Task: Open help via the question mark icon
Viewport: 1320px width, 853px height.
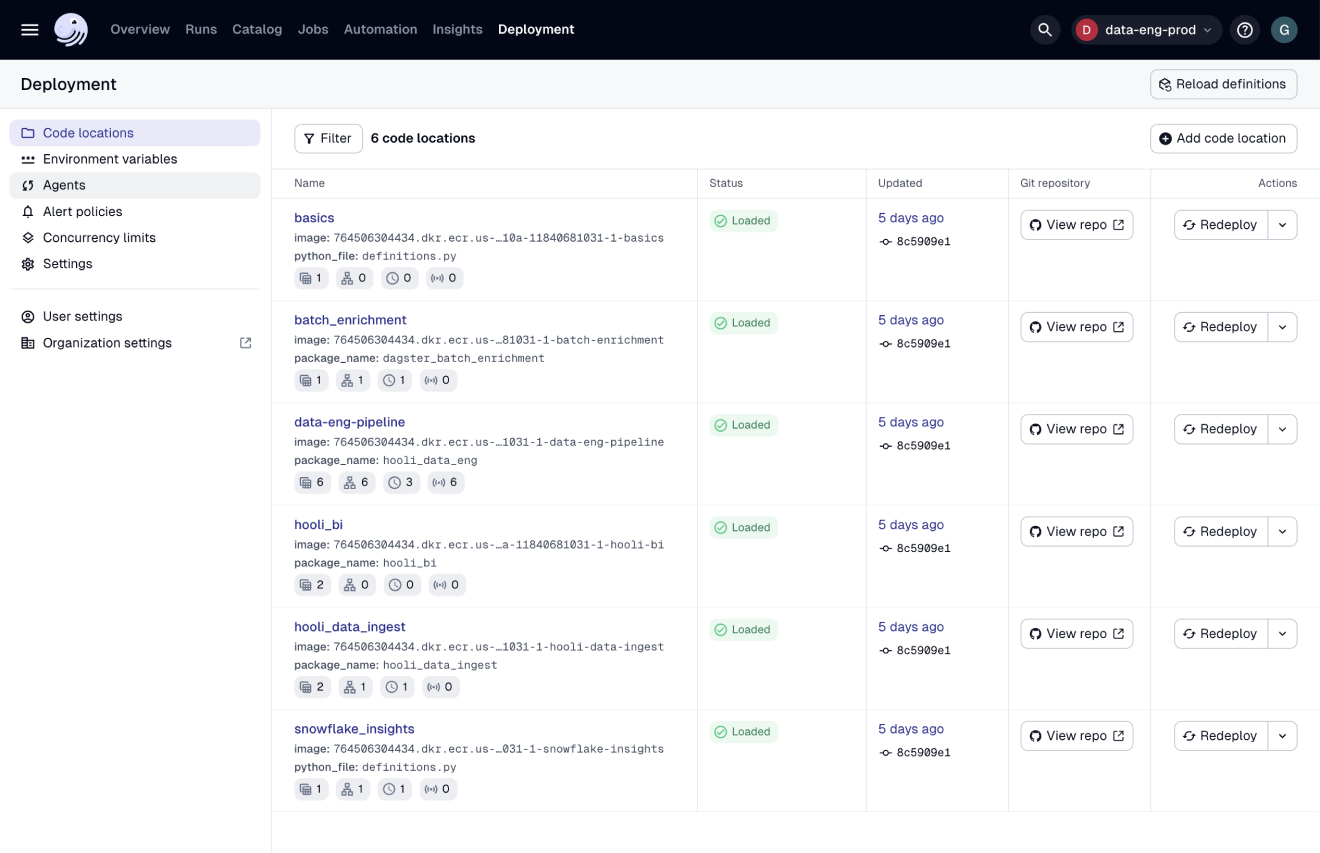Action: pos(1244,29)
